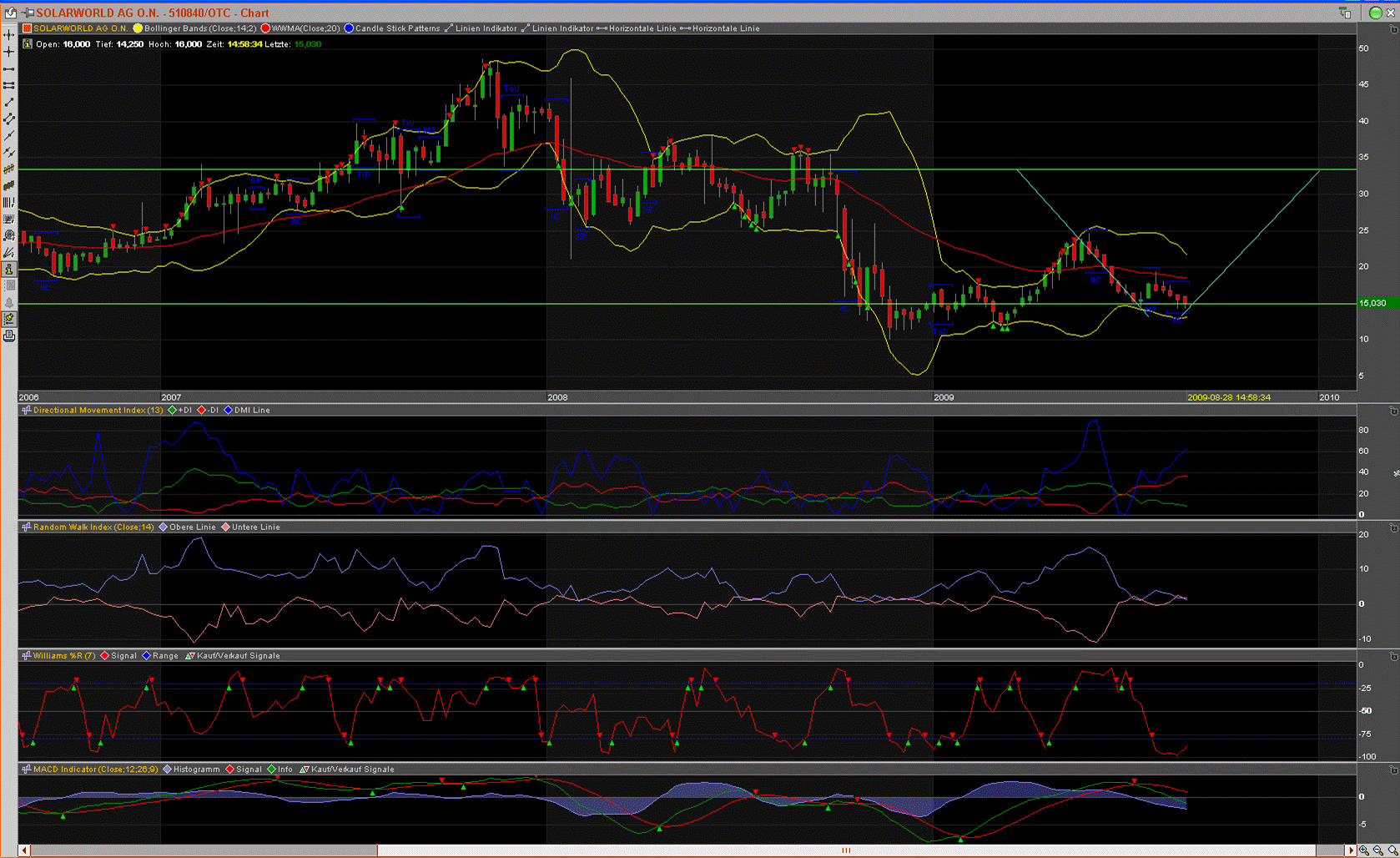Image resolution: width=1400 pixels, height=858 pixels.
Task: Click the Bollinger Bands yellow legend swatch
Action: click(138, 28)
